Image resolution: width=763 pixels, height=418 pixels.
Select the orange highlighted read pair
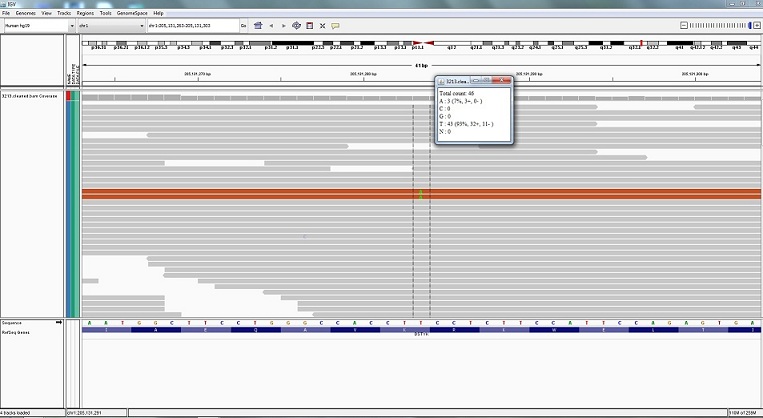421,194
